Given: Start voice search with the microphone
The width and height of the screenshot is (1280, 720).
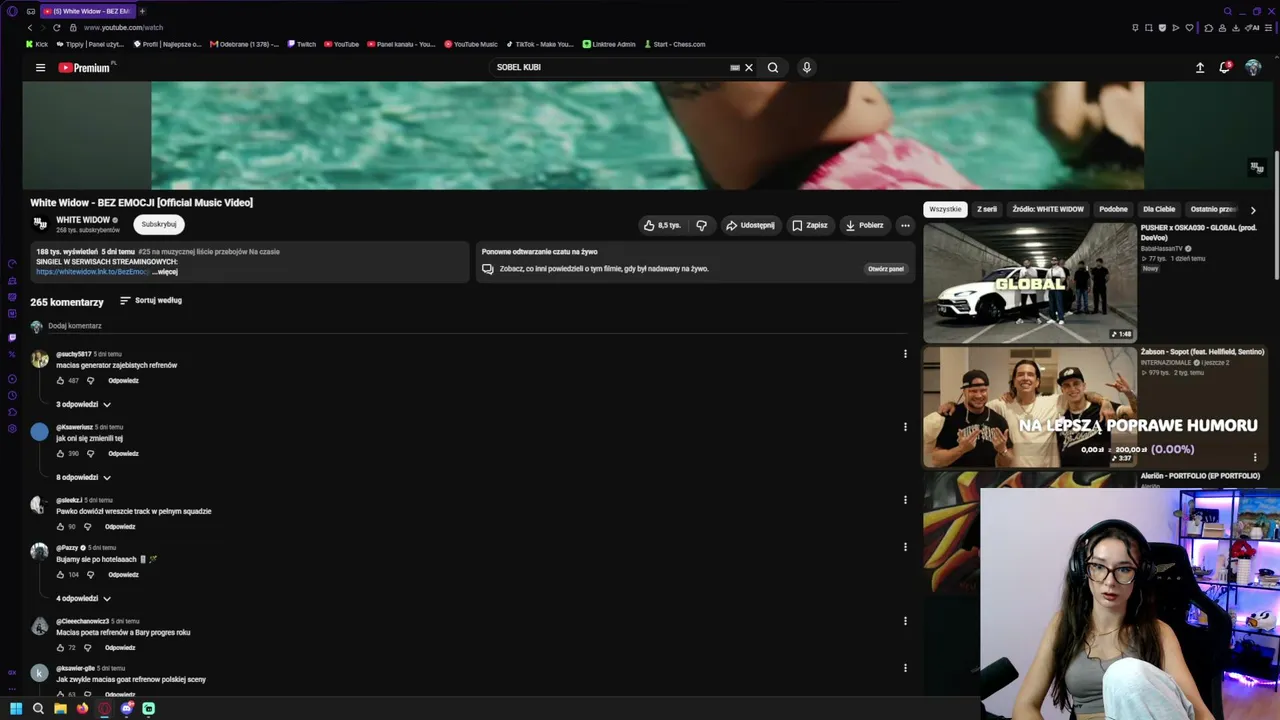Looking at the screenshot, I should click(806, 68).
